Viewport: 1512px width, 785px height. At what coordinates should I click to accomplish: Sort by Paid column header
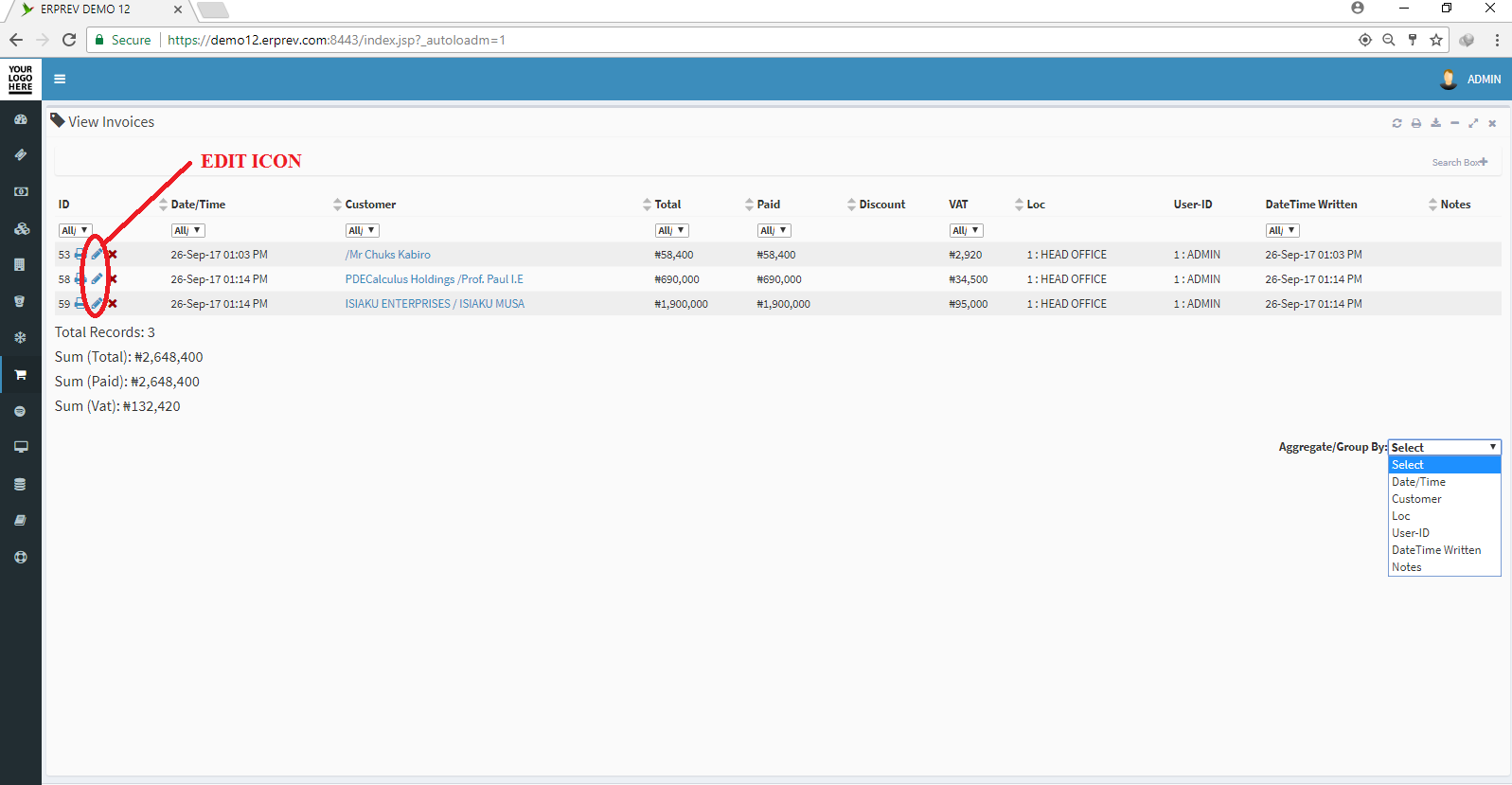[769, 205]
